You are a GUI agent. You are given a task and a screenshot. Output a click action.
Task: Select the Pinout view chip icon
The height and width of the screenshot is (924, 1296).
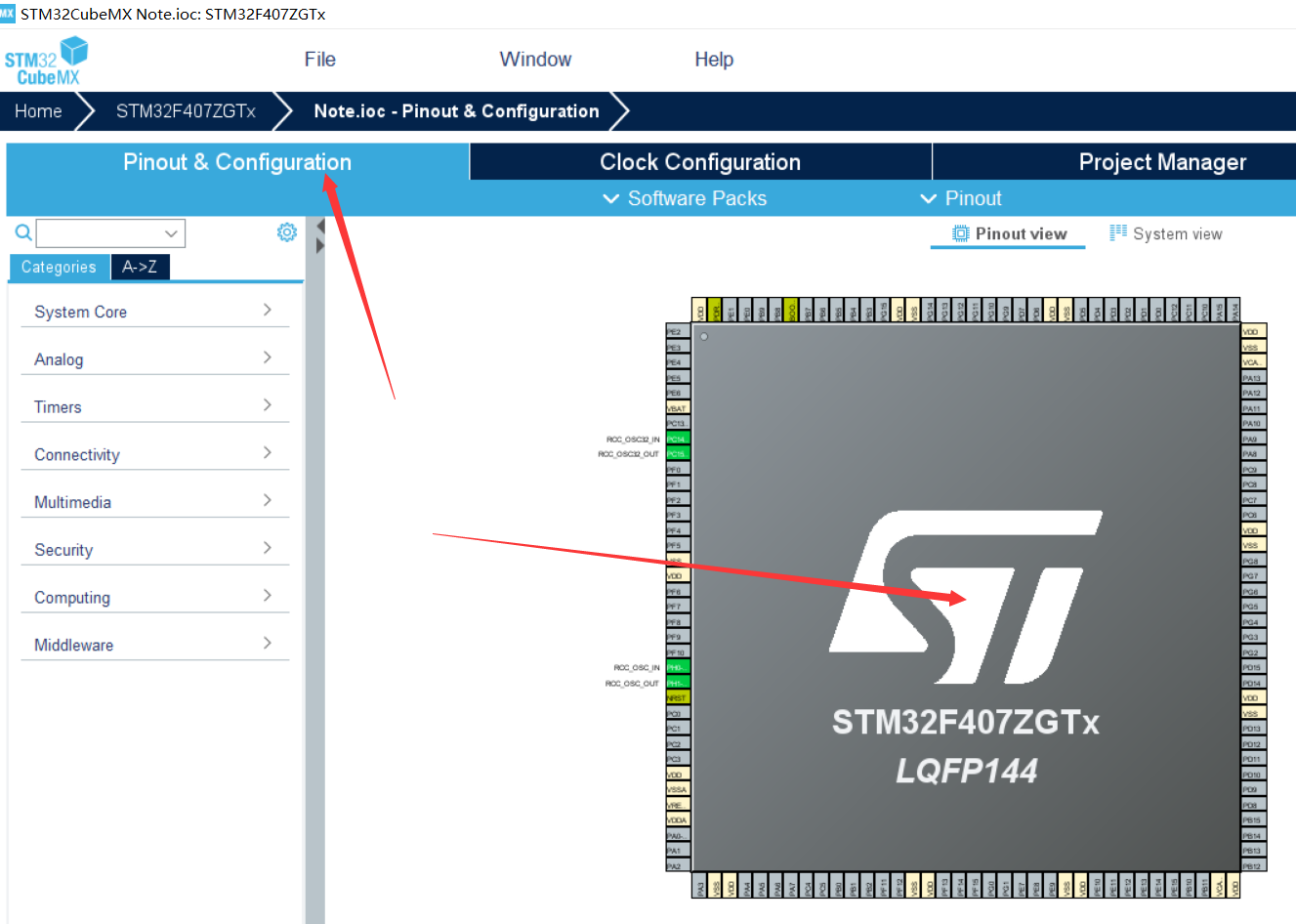click(x=960, y=232)
